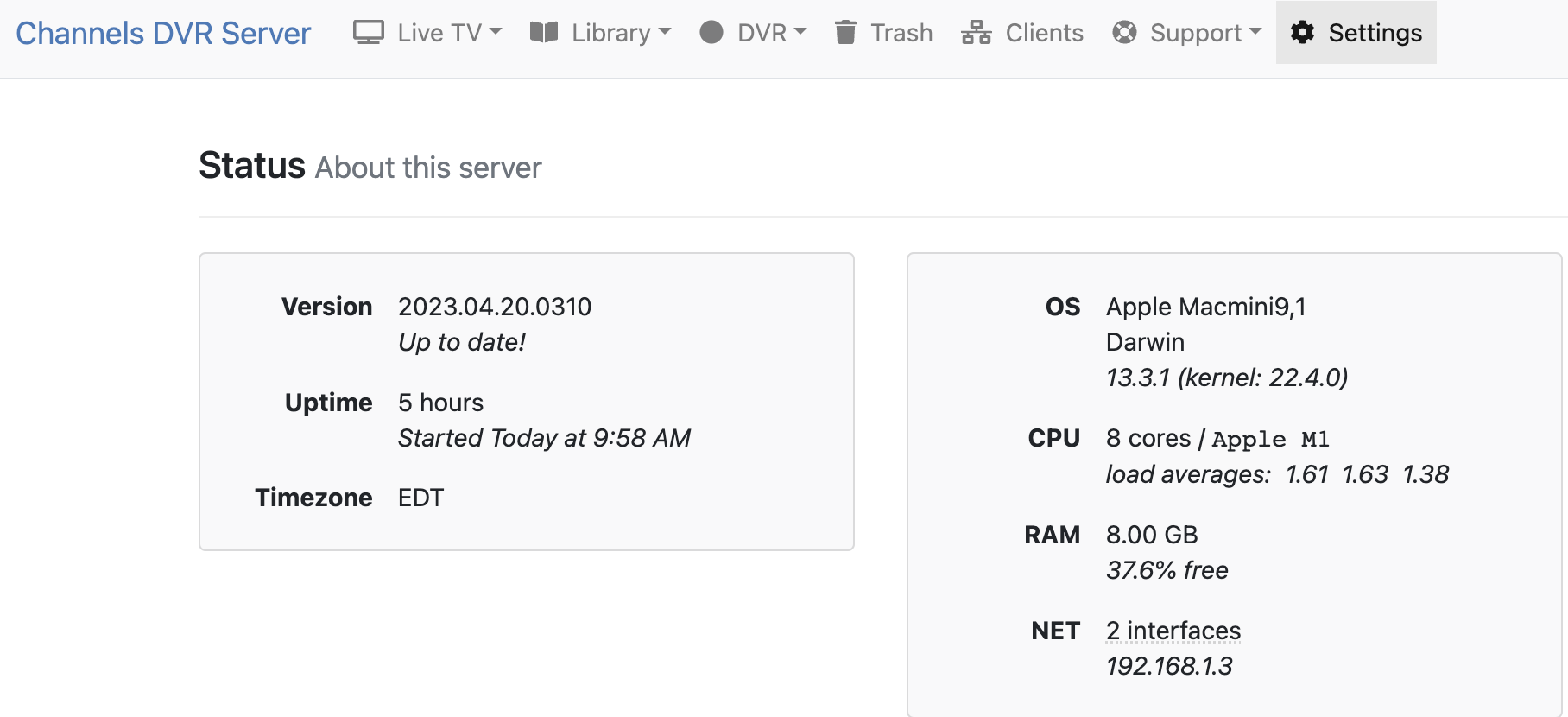Open the DVR dropdown caret
The height and width of the screenshot is (717, 1568).
(x=800, y=32)
